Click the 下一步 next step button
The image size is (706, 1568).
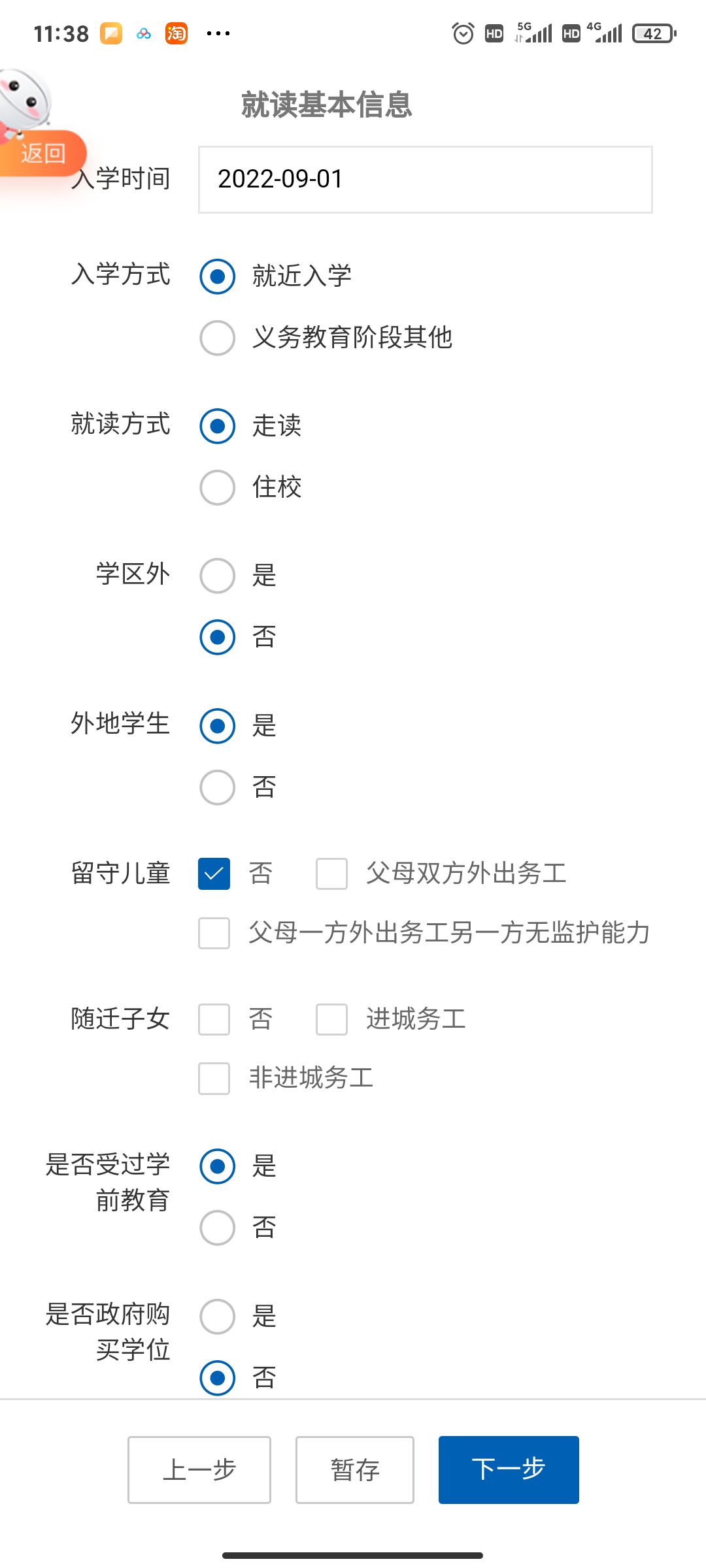click(x=509, y=1470)
